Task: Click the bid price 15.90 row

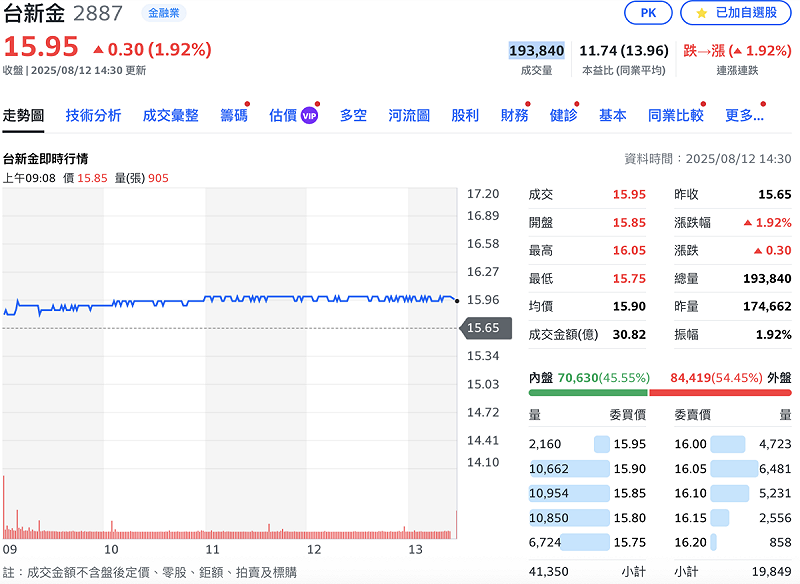Action: pyautogui.click(x=587, y=469)
